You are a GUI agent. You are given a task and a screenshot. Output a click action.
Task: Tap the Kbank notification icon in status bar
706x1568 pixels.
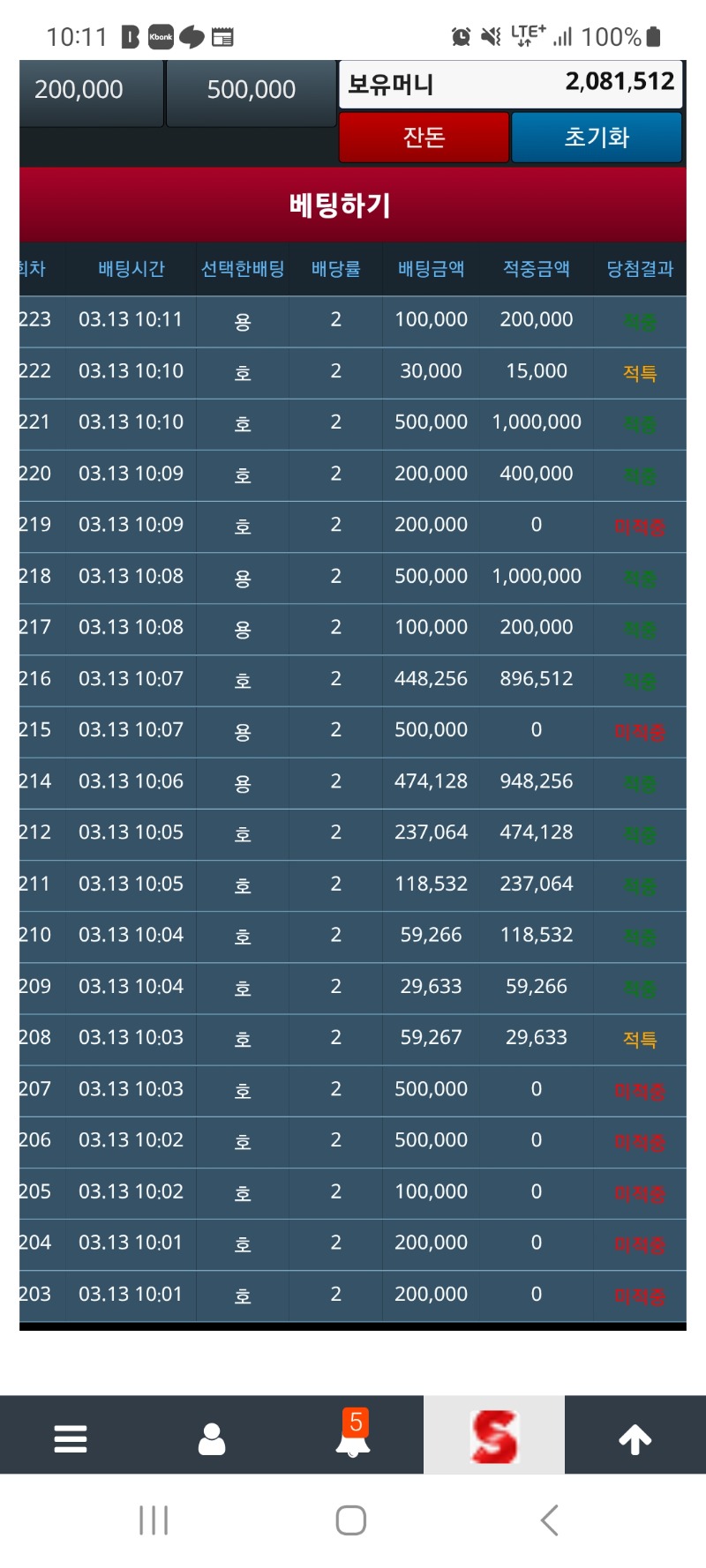tap(161, 37)
